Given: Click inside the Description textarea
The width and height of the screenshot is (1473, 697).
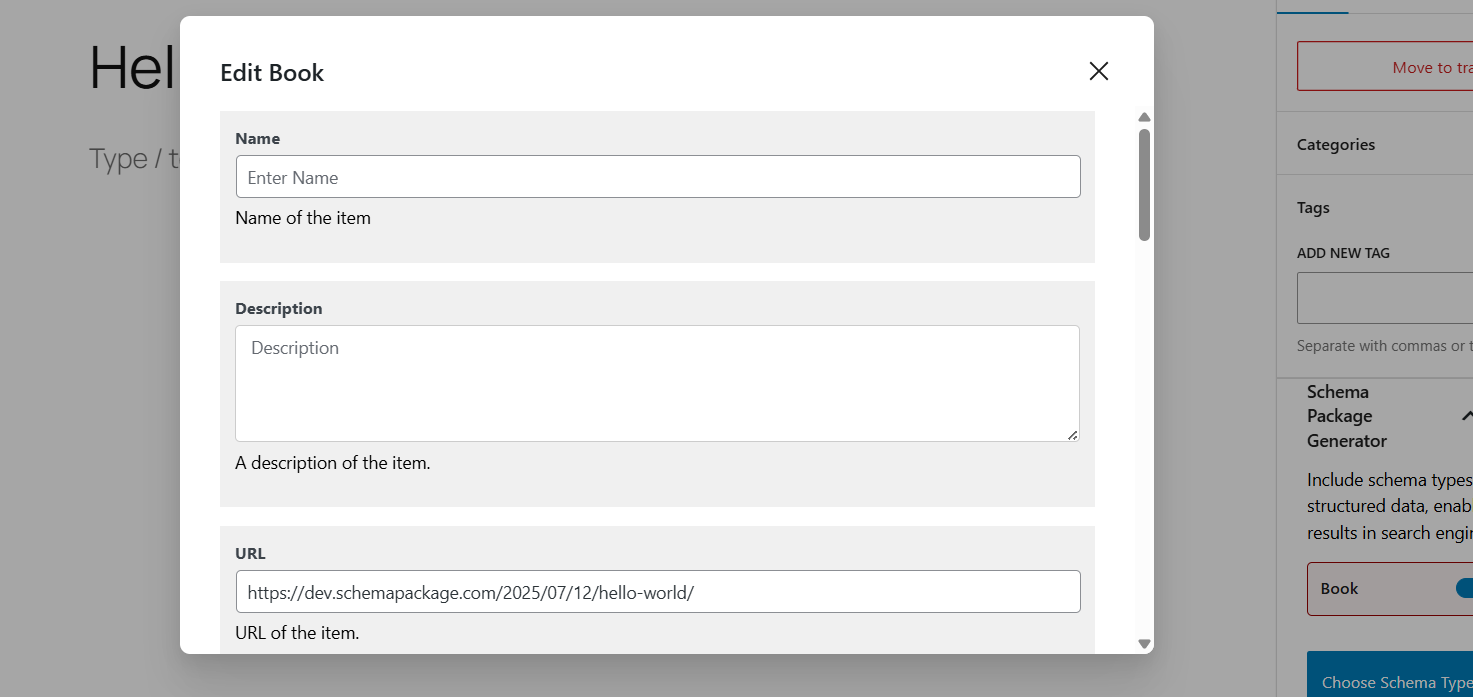Looking at the screenshot, I should (x=657, y=383).
